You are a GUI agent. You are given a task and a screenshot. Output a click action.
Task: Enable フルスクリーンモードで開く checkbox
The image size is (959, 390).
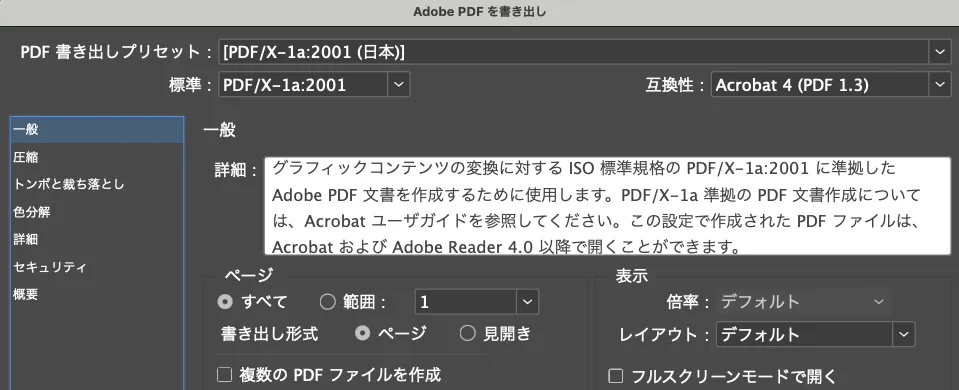[616, 376]
